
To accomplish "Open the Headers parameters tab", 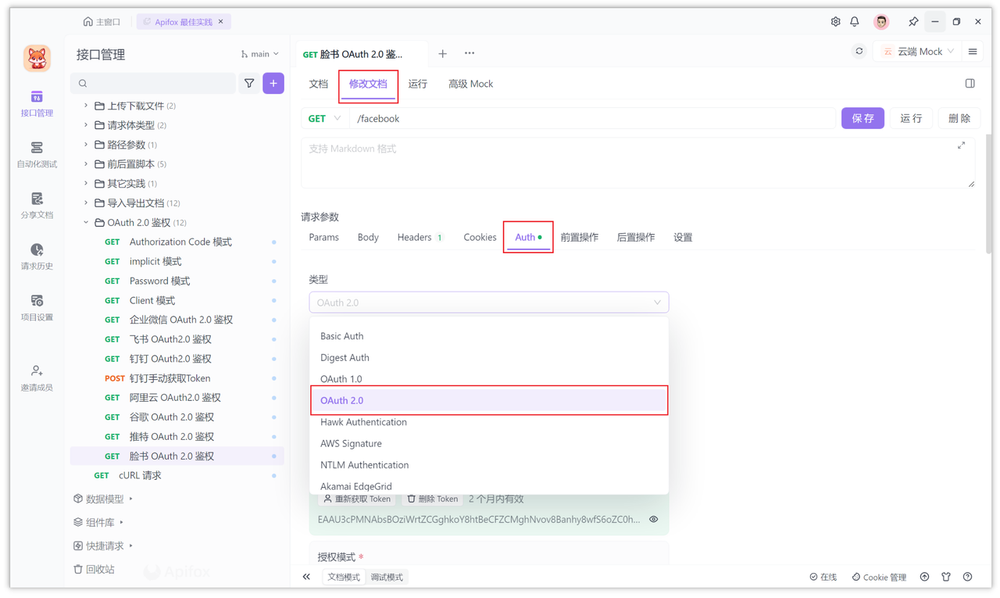I will [x=414, y=237].
